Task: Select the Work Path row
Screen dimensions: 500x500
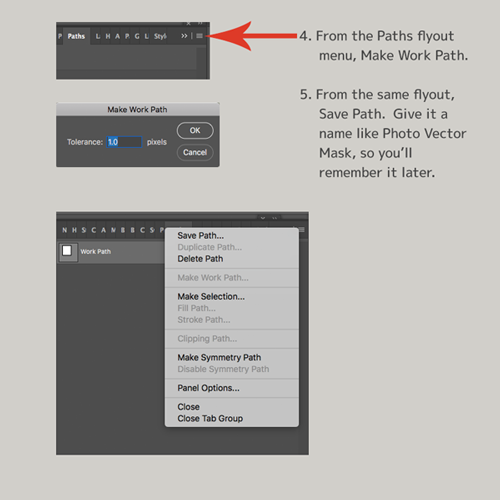Action: [x=111, y=252]
